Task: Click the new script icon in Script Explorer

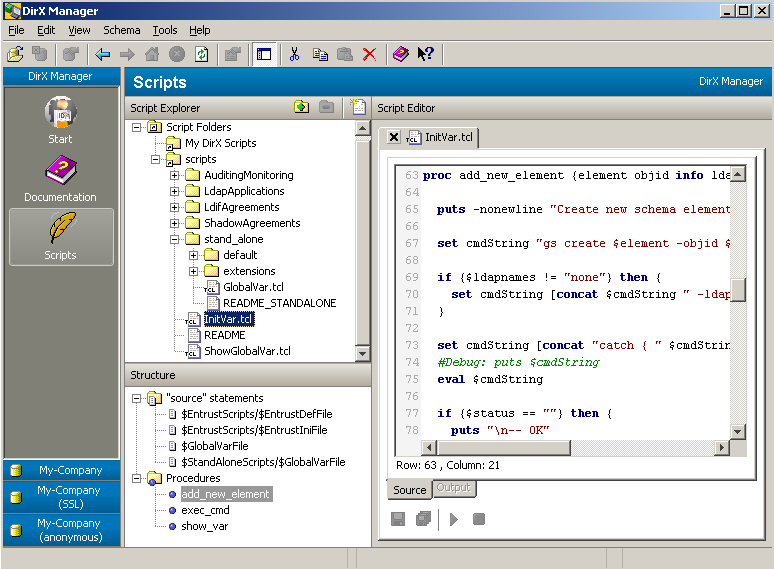Action: (x=358, y=107)
